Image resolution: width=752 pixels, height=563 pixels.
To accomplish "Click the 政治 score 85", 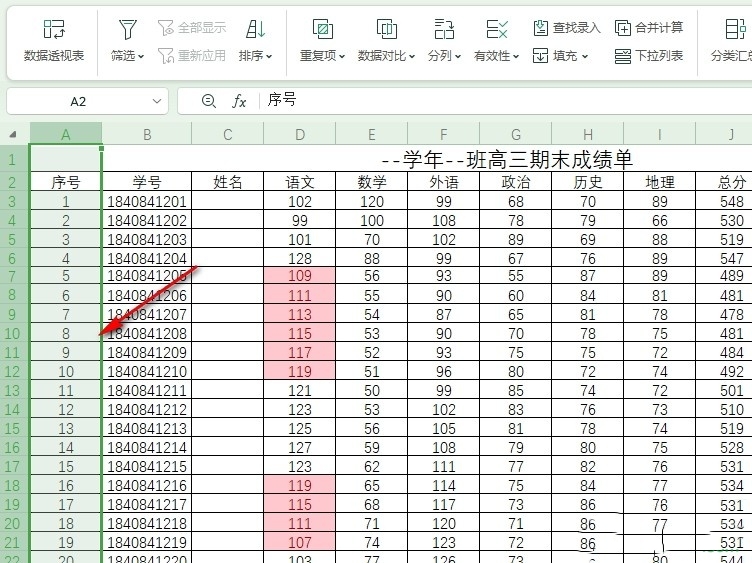I will [x=516, y=390].
